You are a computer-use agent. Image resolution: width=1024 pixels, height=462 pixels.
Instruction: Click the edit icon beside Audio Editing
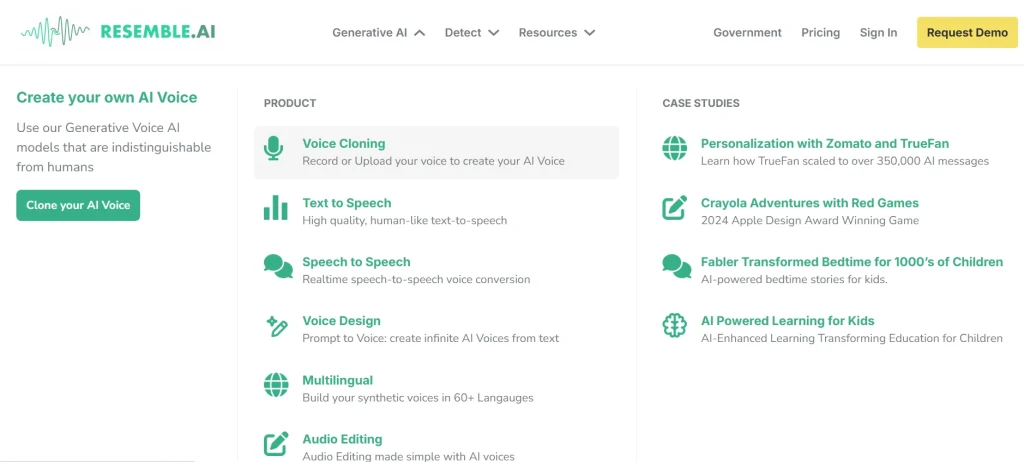[276, 444]
